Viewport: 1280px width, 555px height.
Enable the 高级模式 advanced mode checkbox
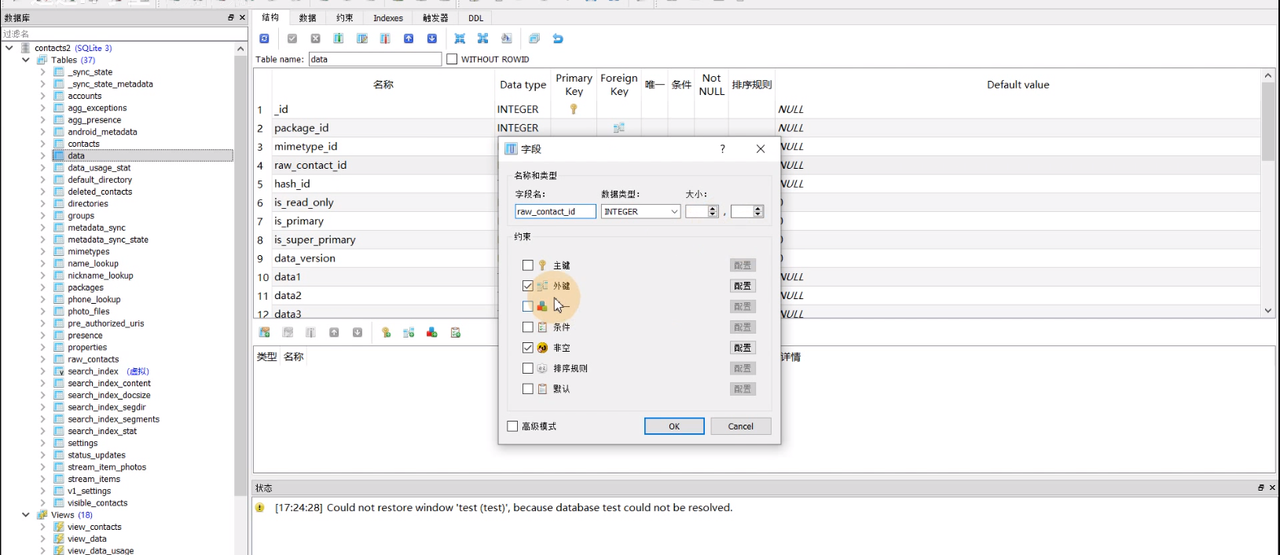tap(513, 427)
